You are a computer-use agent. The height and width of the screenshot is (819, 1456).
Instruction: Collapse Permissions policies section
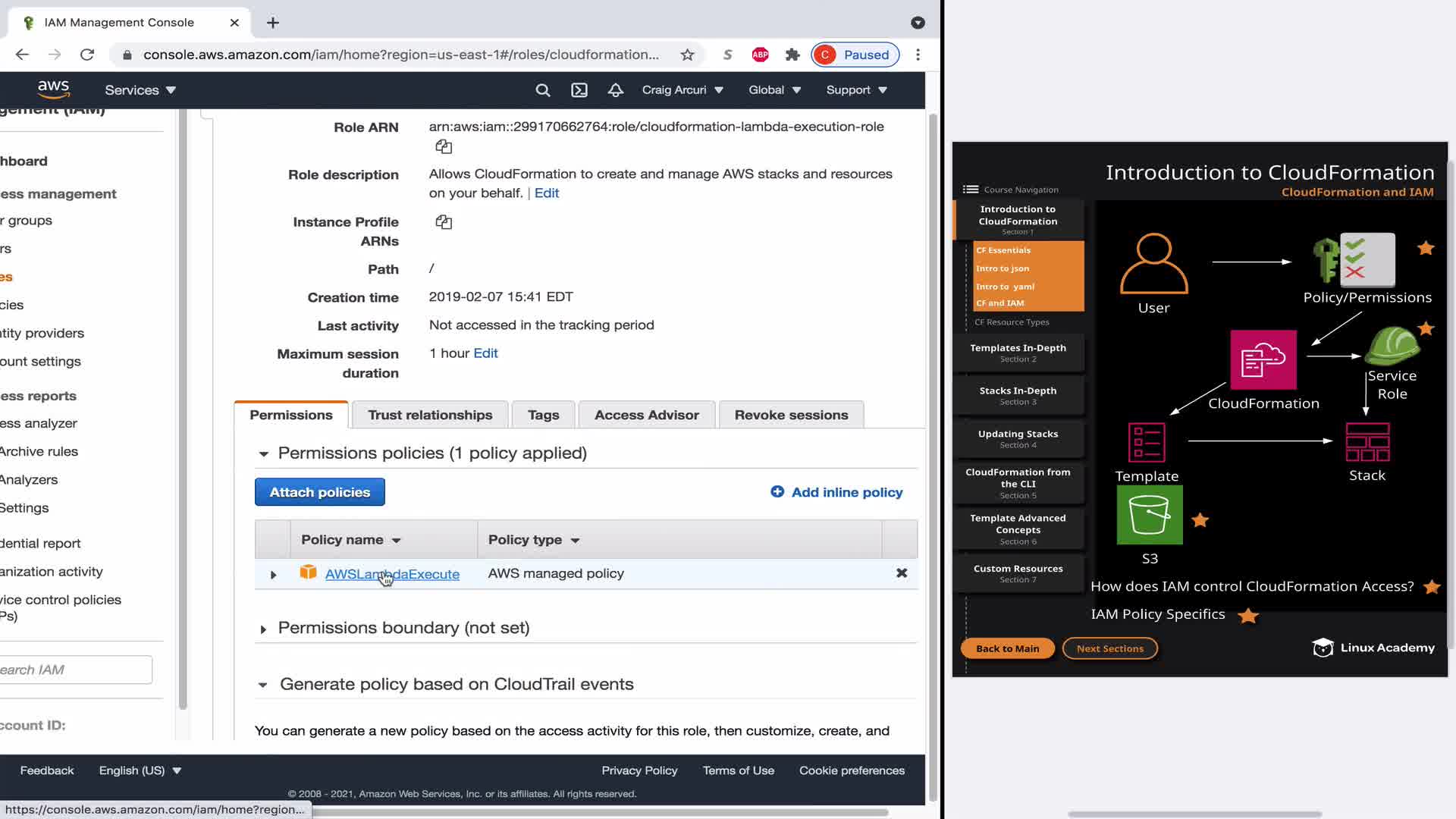click(x=263, y=454)
